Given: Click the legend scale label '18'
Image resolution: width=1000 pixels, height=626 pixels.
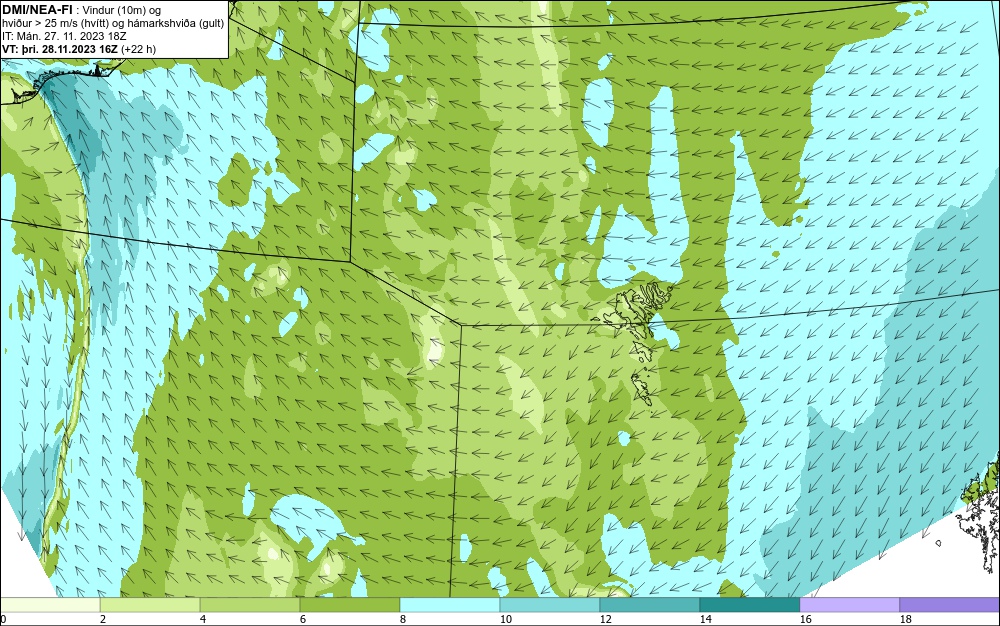Looking at the screenshot, I should pyautogui.click(x=906, y=619).
